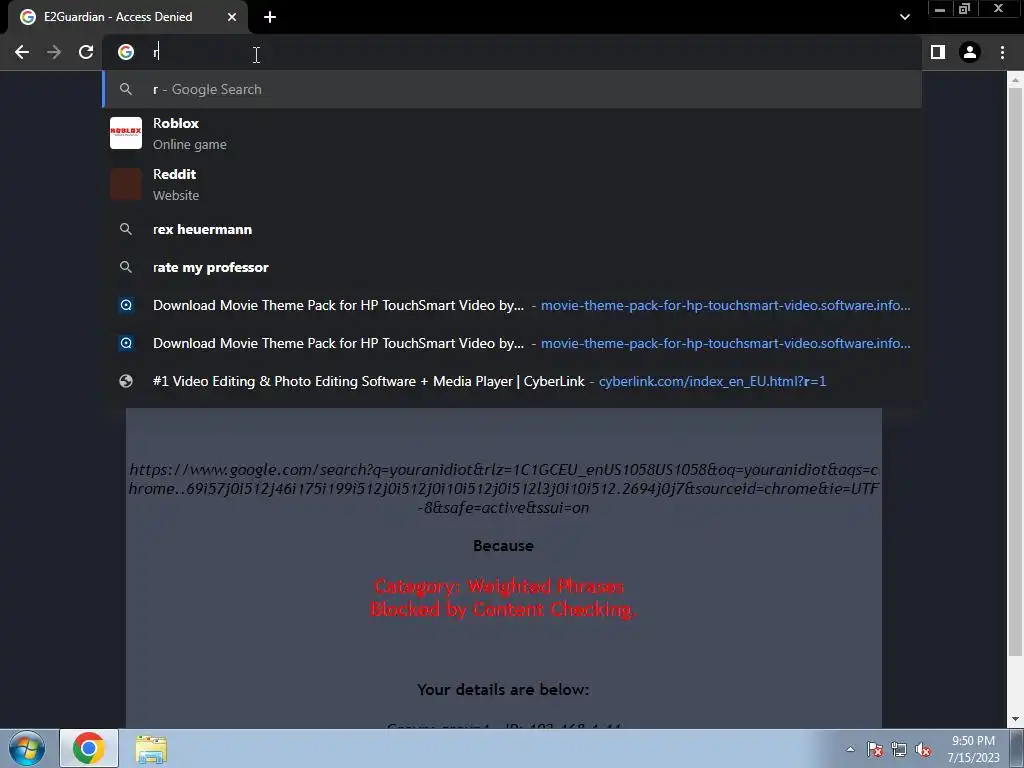Open the side panel icon

pos(938,52)
